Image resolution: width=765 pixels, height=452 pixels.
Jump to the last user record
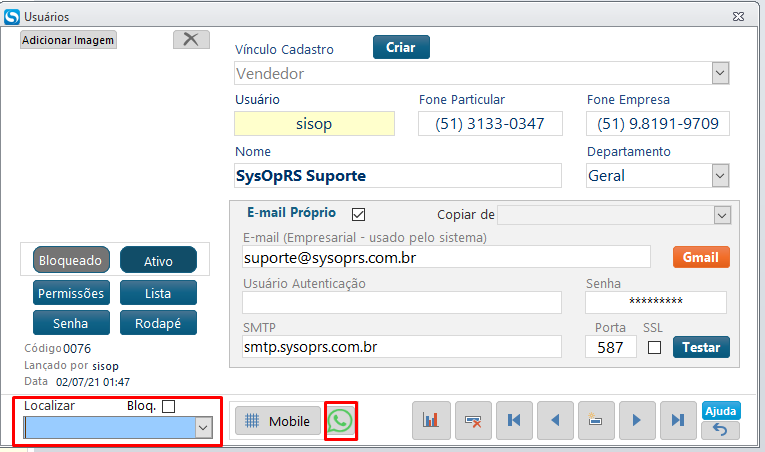point(677,421)
